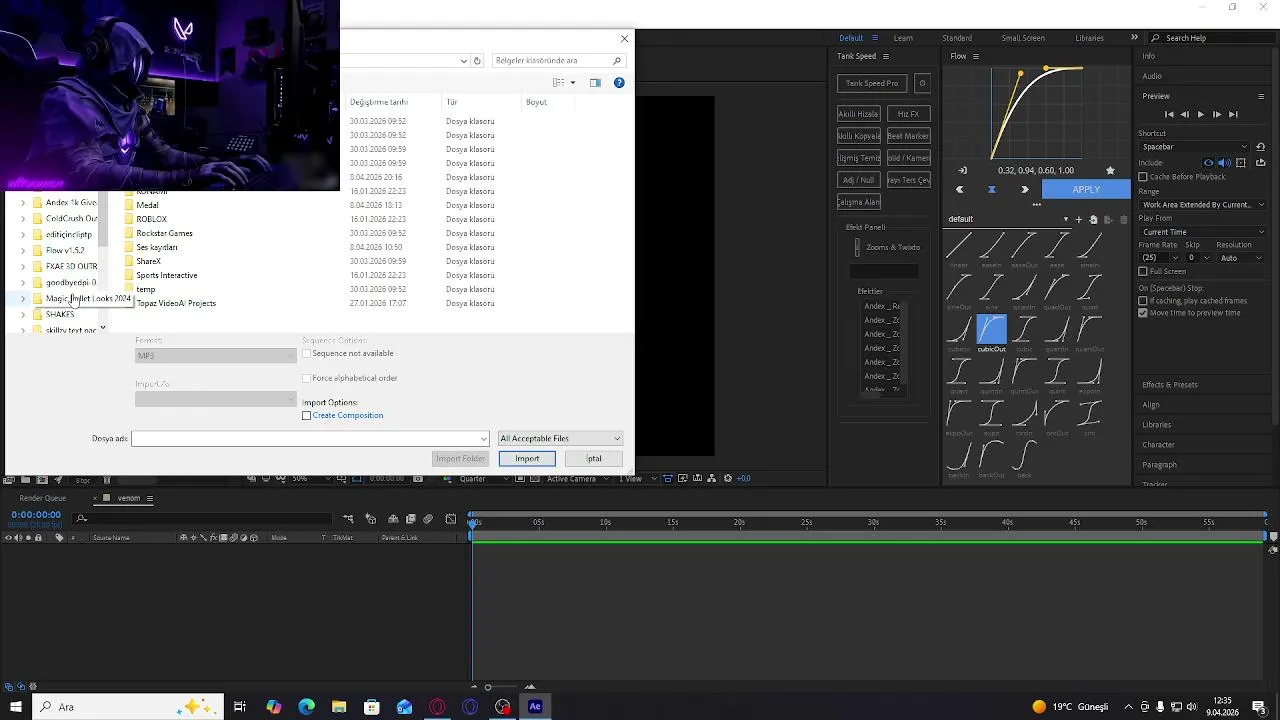Select the easeIn easing preset

pos(991,246)
